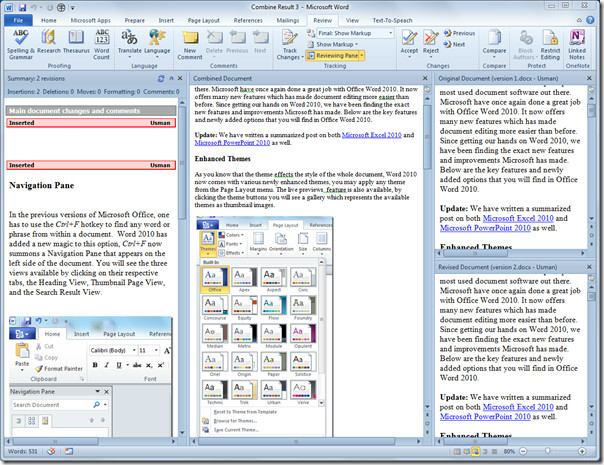Switch to the View tab
Viewport: 604px width, 465px height.
click(x=352, y=20)
